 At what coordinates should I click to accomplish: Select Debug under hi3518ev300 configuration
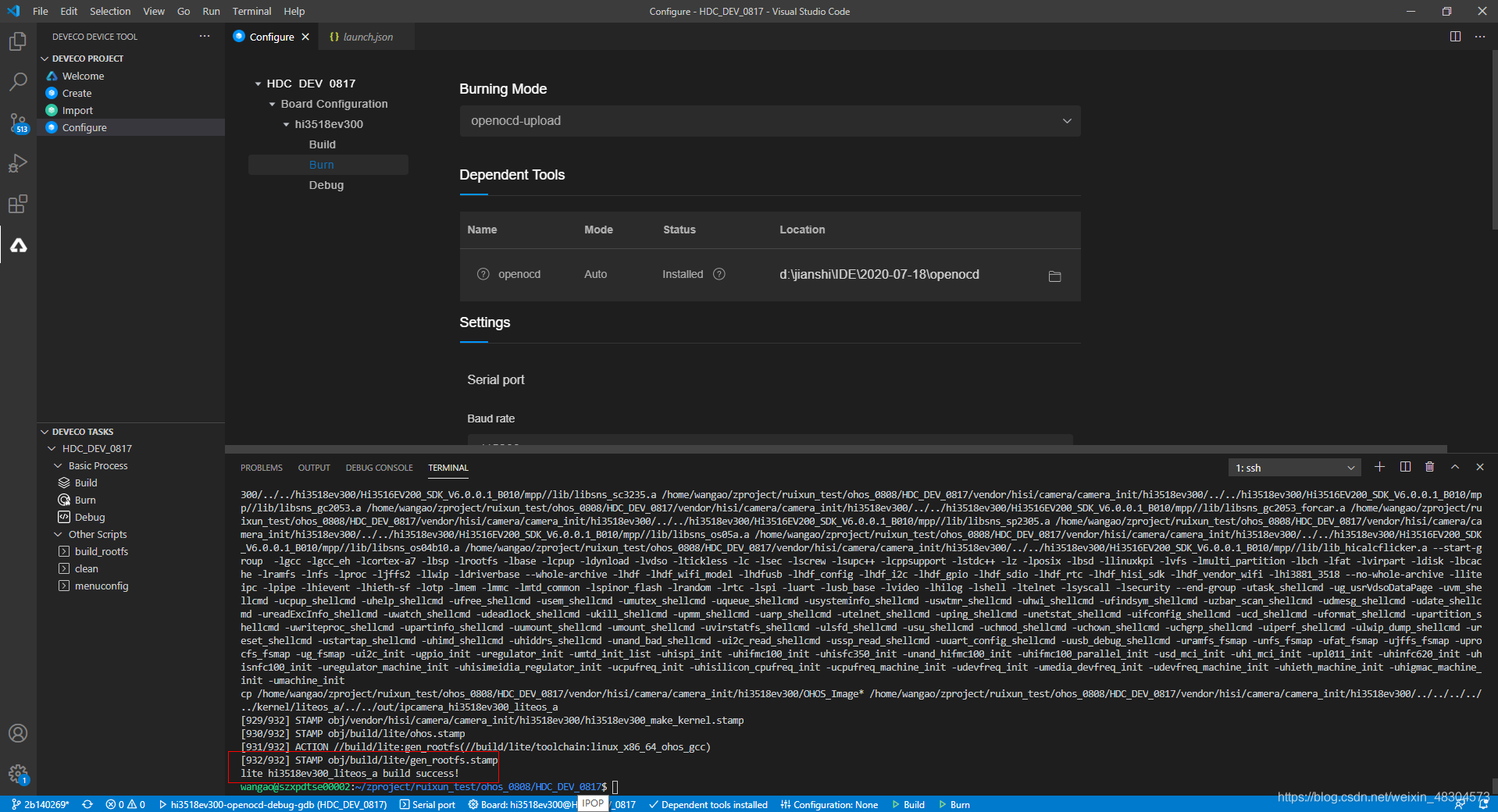326,185
